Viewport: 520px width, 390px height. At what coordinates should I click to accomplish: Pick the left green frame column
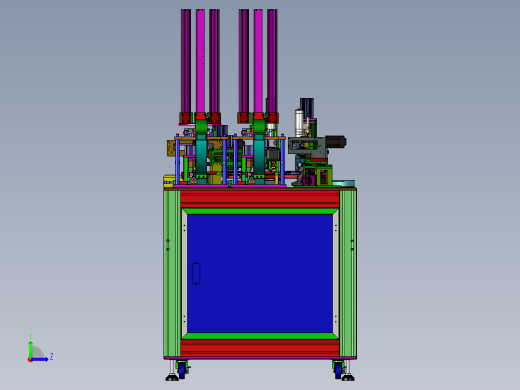pos(172,274)
